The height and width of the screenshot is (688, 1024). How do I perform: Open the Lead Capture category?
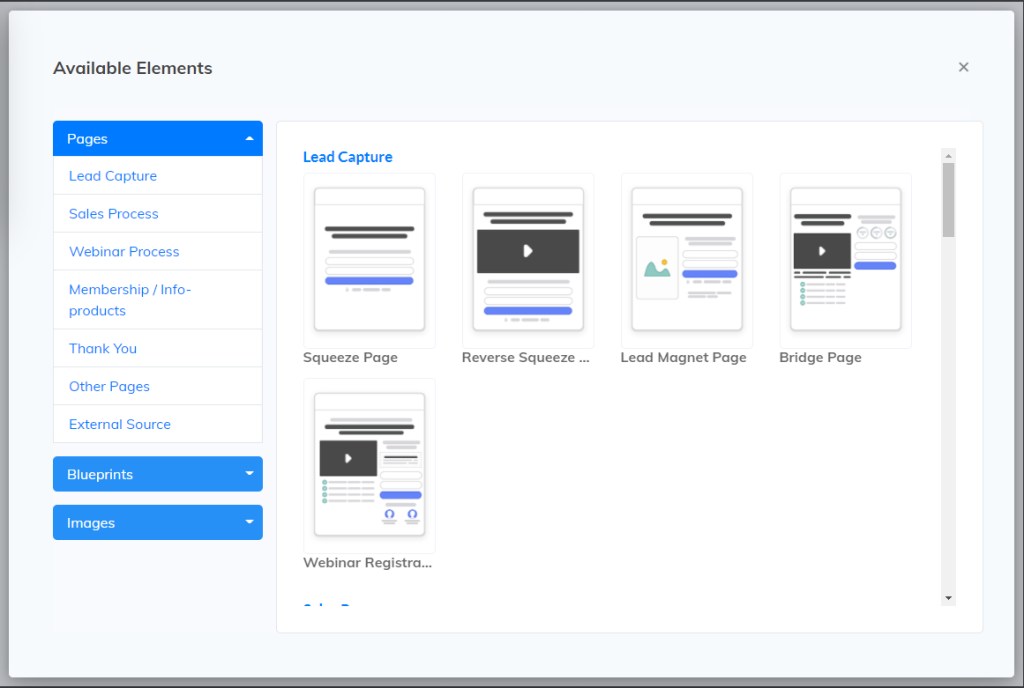(x=113, y=176)
